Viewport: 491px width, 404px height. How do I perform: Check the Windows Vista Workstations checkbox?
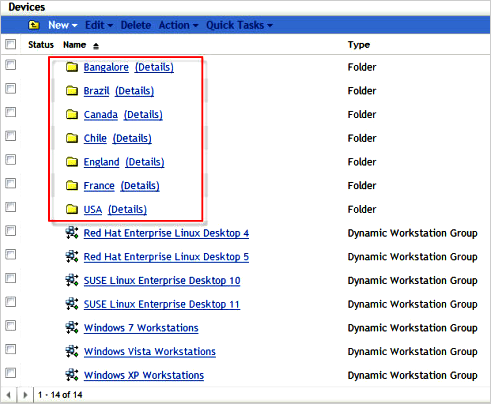[11, 349]
